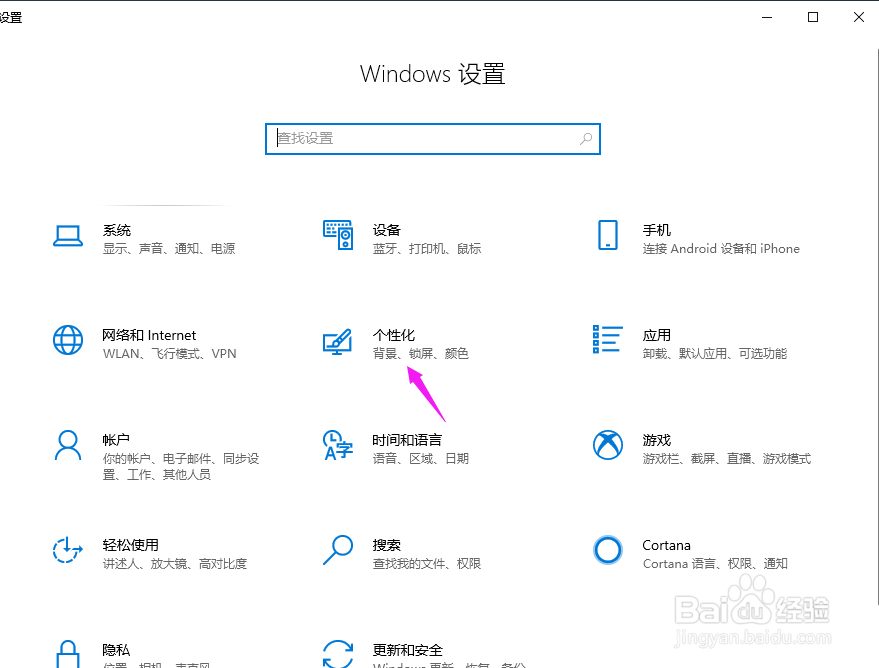879x668 pixels.
Task: Click 'WLAN、飞行模式、VPN' description
Action: (x=170, y=354)
